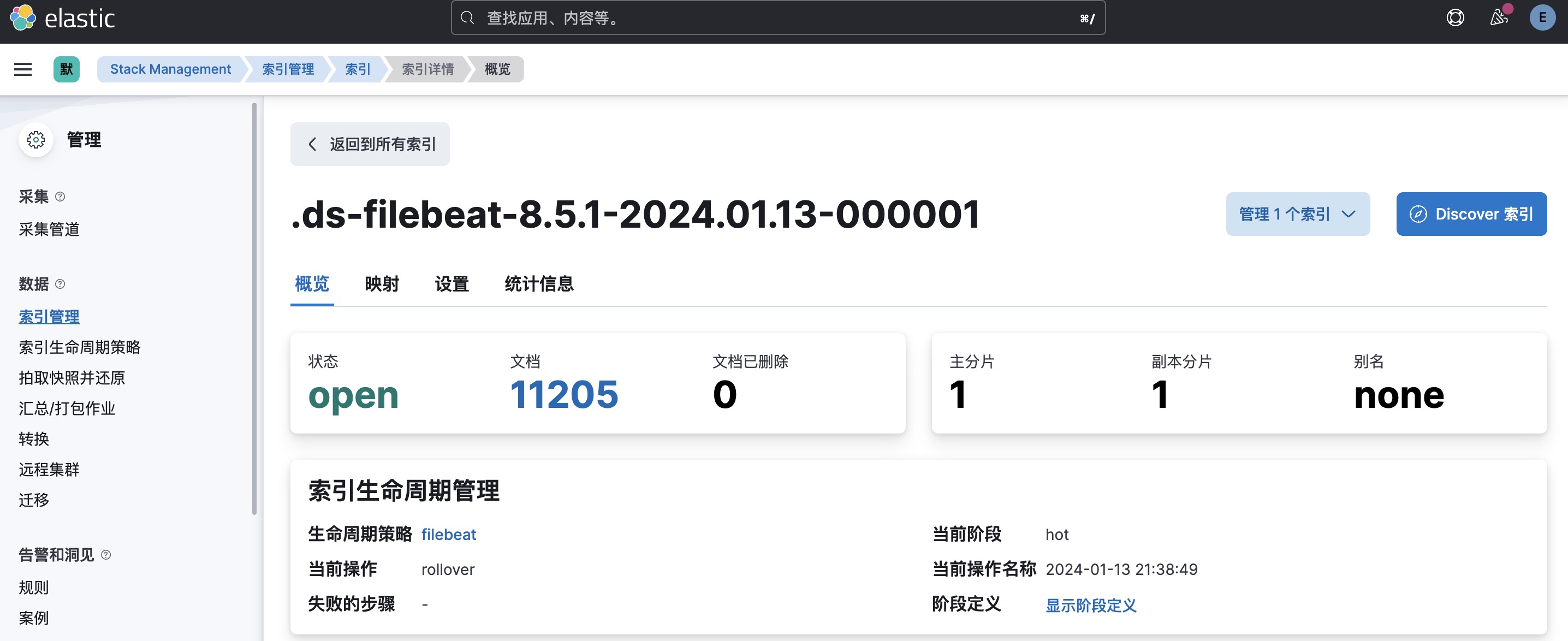Open 远程集群 in sidebar
Image resolution: width=1568 pixels, height=641 pixels.
click(x=49, y=470)
